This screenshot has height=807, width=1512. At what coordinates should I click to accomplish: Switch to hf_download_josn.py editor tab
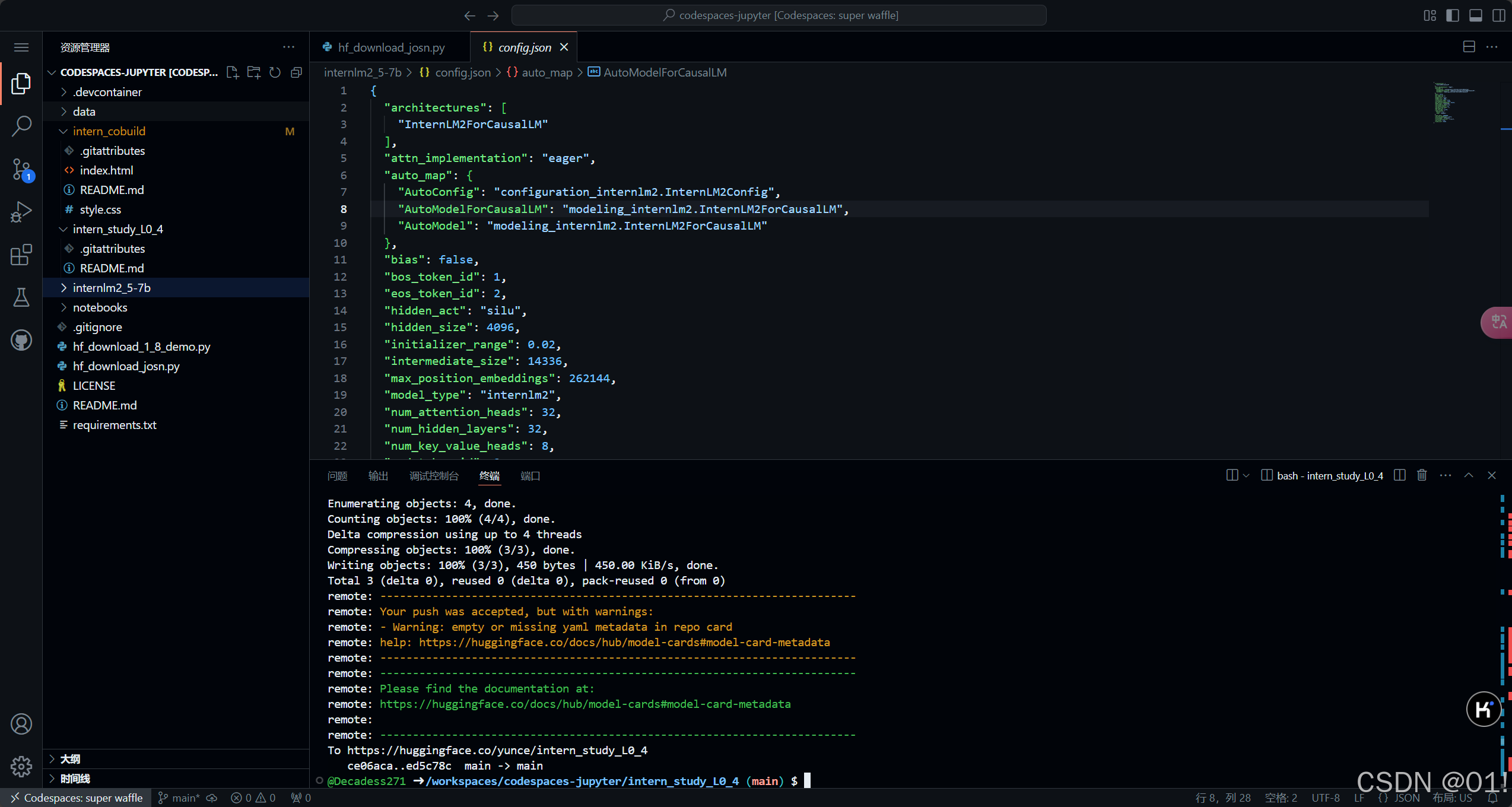pyautogui.click(x=390, y=47)
